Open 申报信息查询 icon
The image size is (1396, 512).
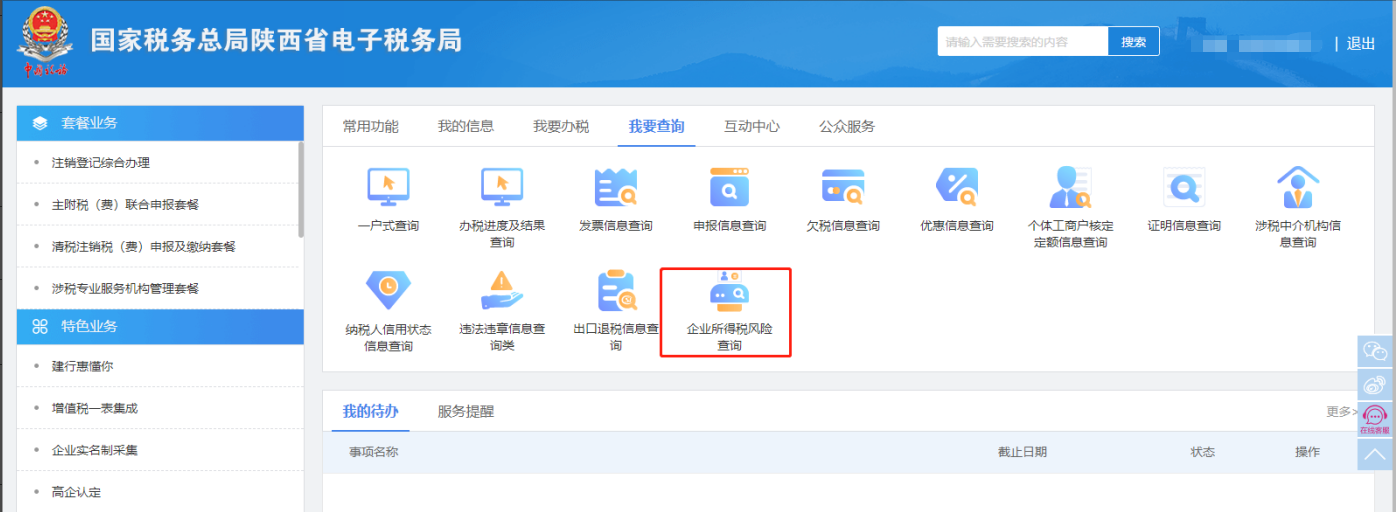[x=730, y=187]
